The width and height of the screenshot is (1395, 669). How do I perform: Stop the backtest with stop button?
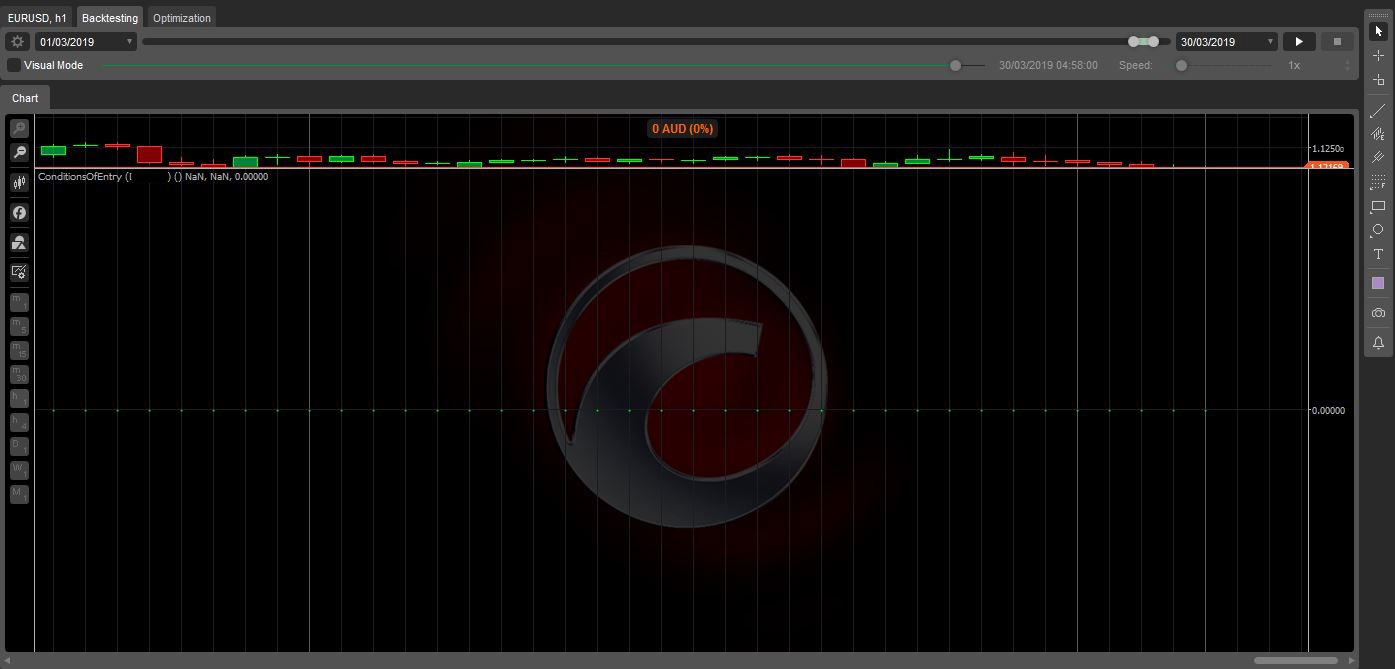(x=1337, y=41)
